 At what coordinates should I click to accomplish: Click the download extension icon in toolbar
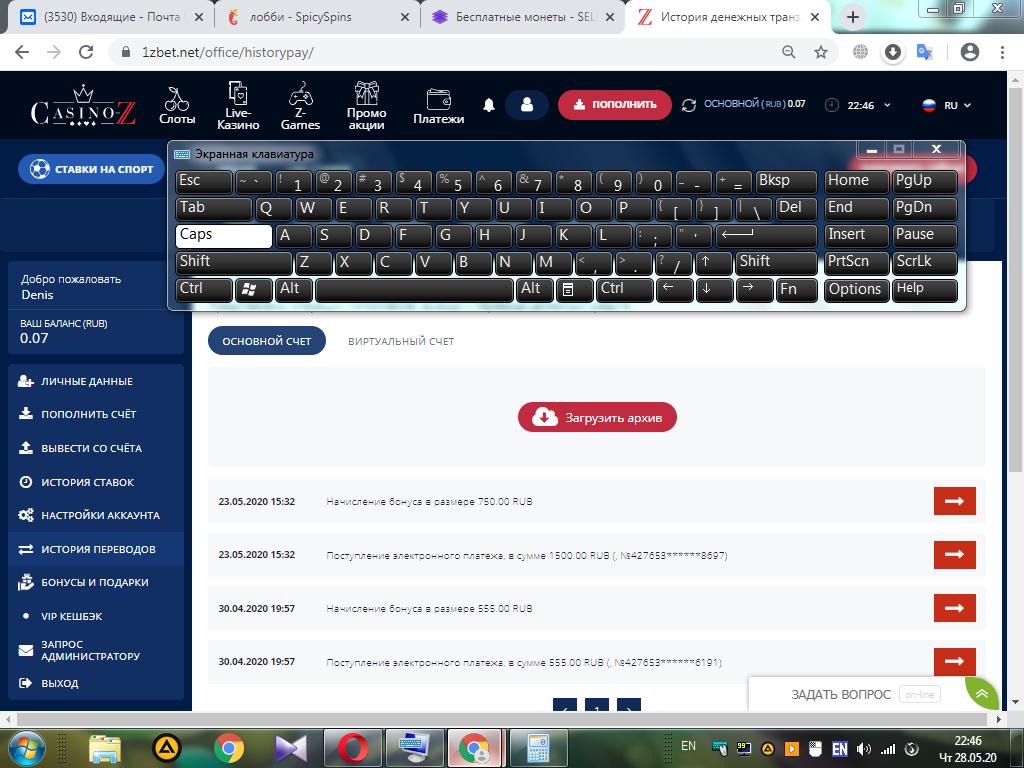click(x=893, y=52)
